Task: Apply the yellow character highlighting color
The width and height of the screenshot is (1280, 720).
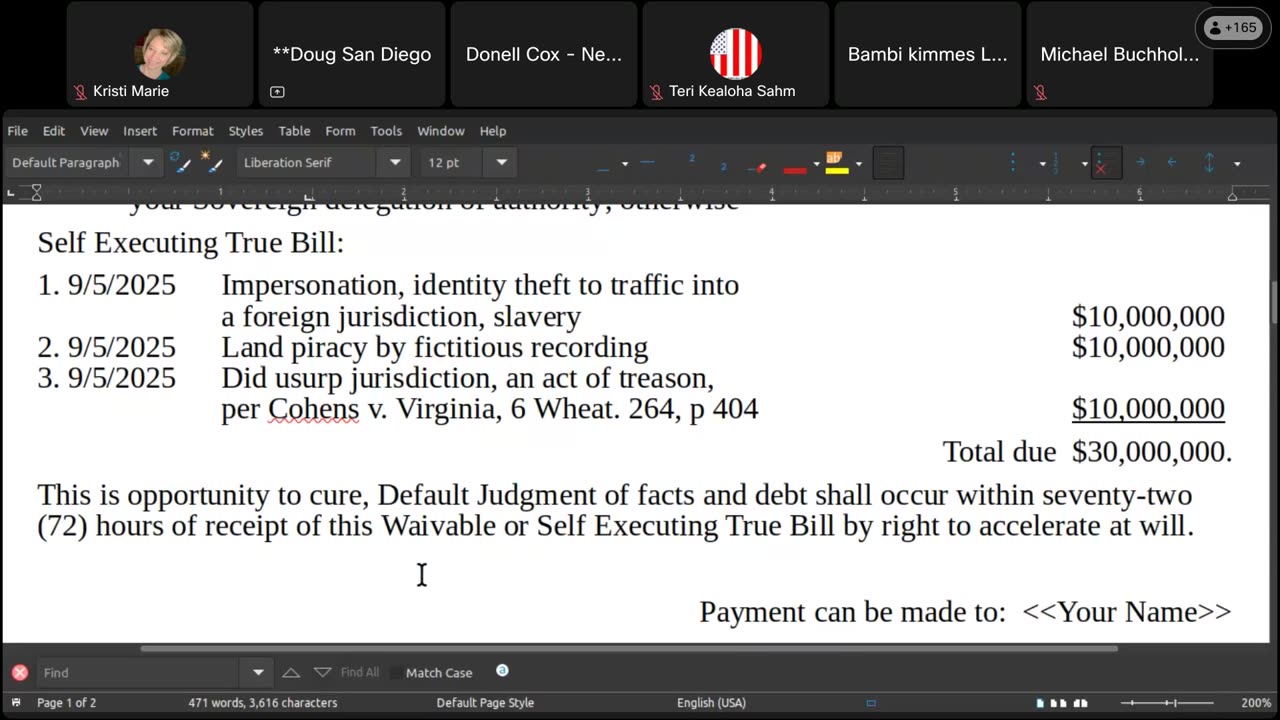Action: 836,163
